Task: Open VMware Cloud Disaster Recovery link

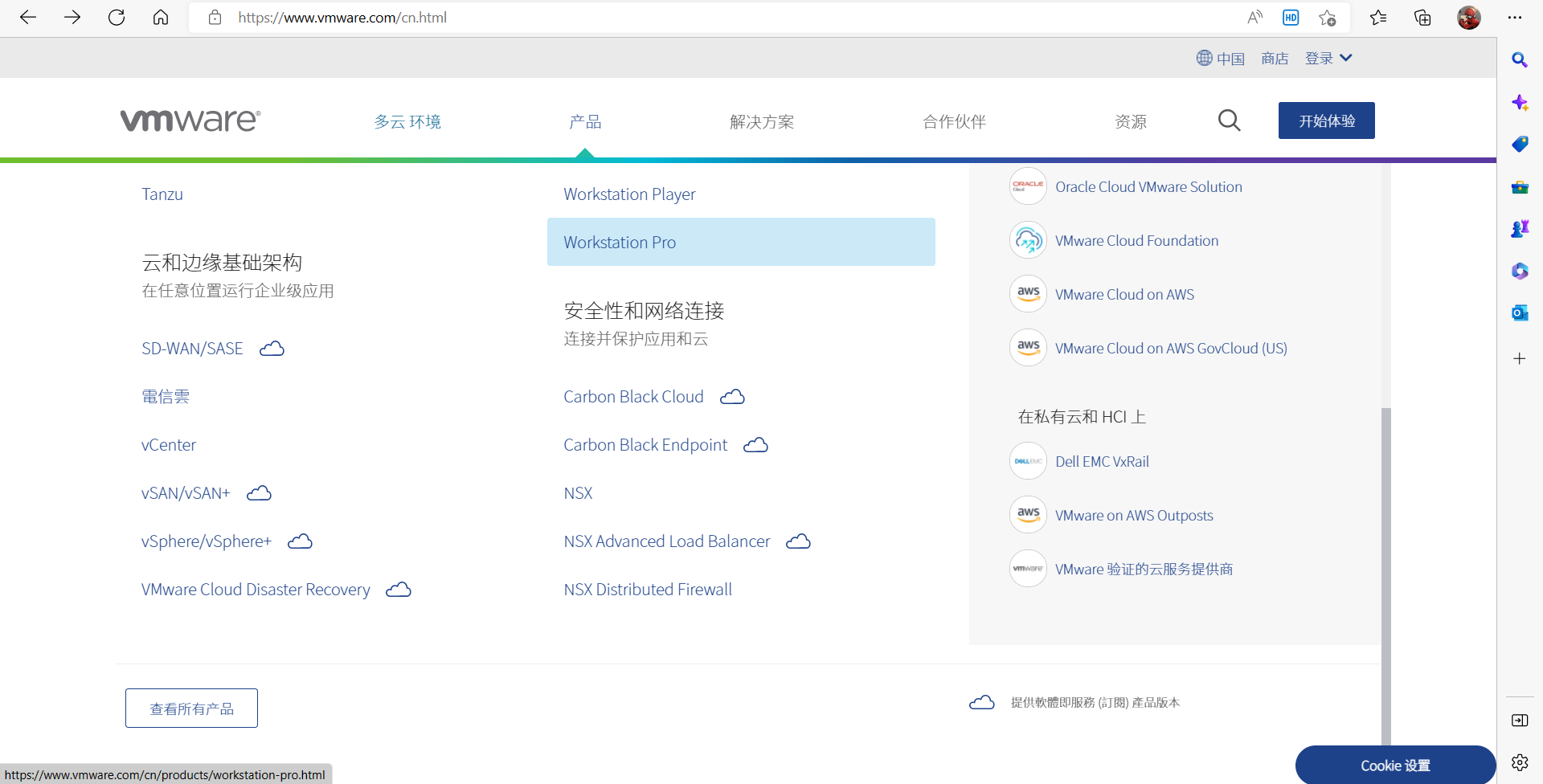Action: pos(256,590)
